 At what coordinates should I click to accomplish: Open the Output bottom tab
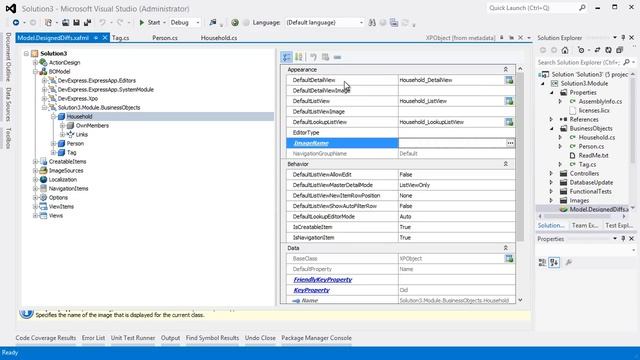pos(170,338)
